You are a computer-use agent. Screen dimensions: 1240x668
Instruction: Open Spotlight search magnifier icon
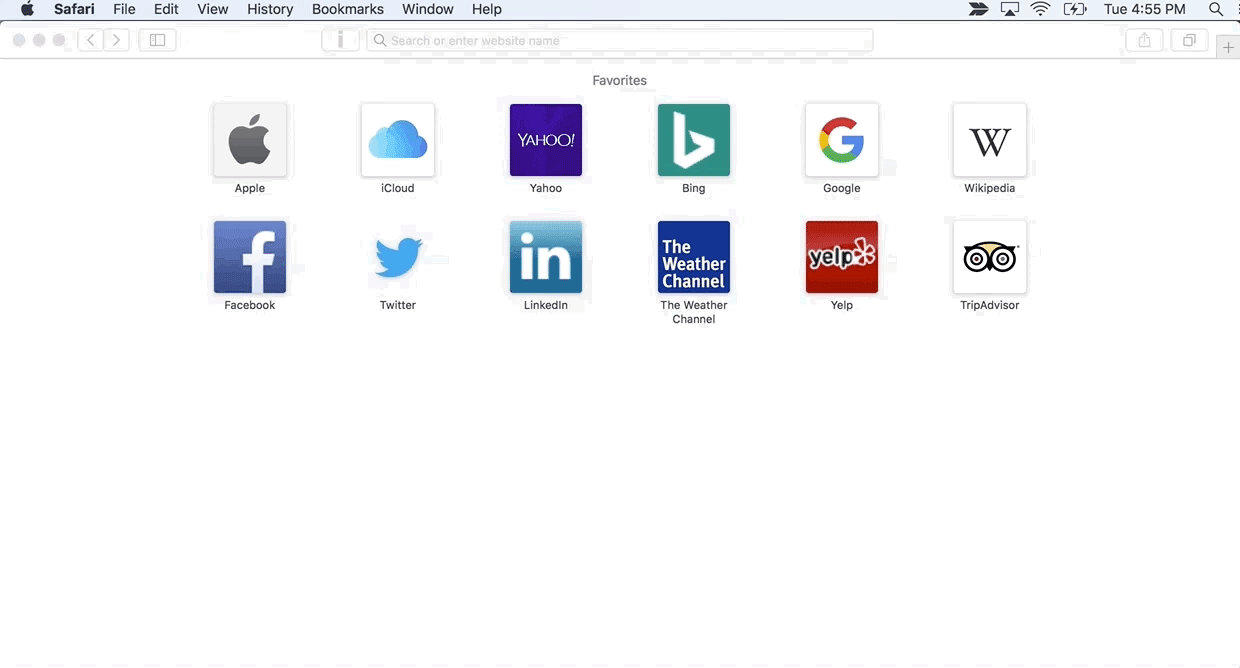click(1216, 9)
